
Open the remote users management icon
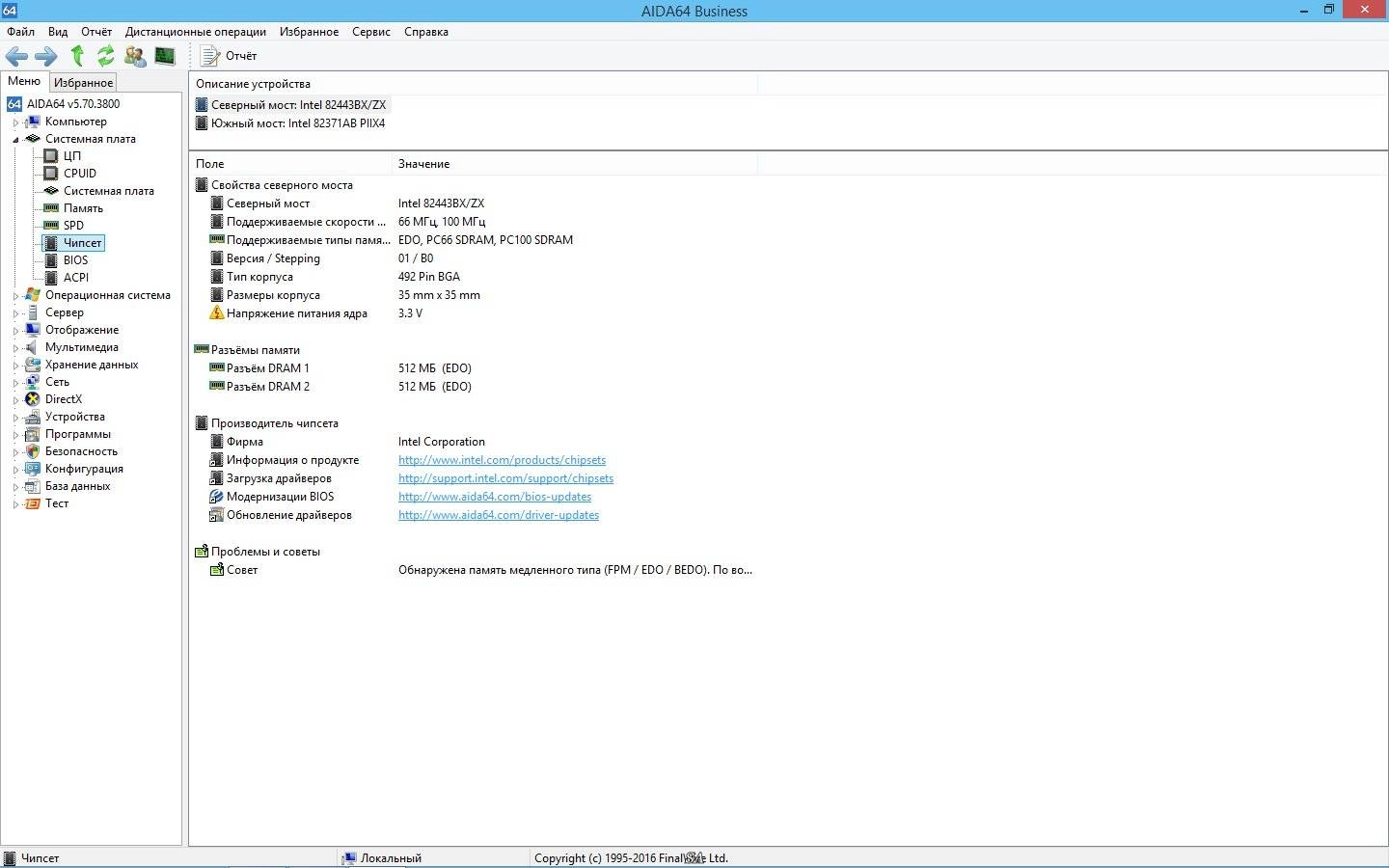click(135, 56)
